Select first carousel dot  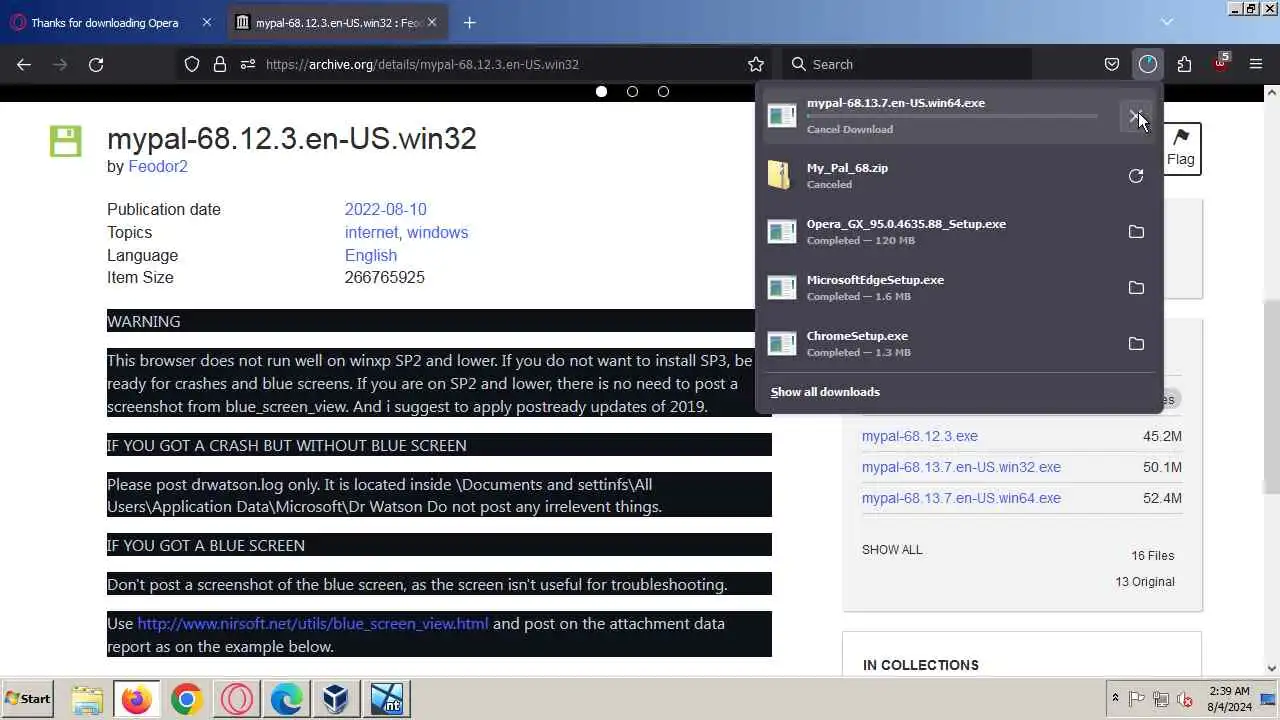click(601, 91)
